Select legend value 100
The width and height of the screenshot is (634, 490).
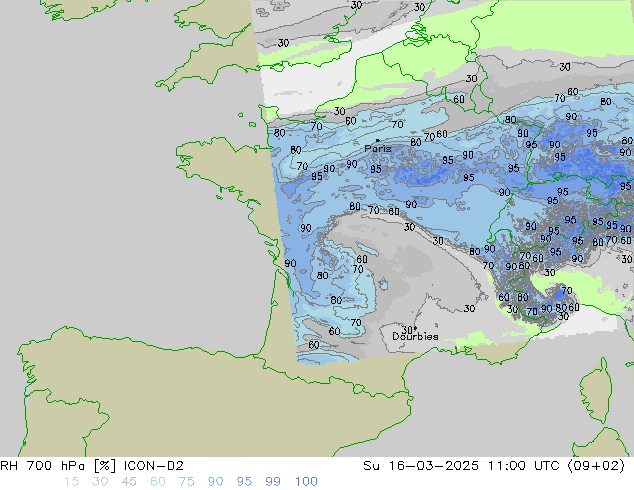306,482
